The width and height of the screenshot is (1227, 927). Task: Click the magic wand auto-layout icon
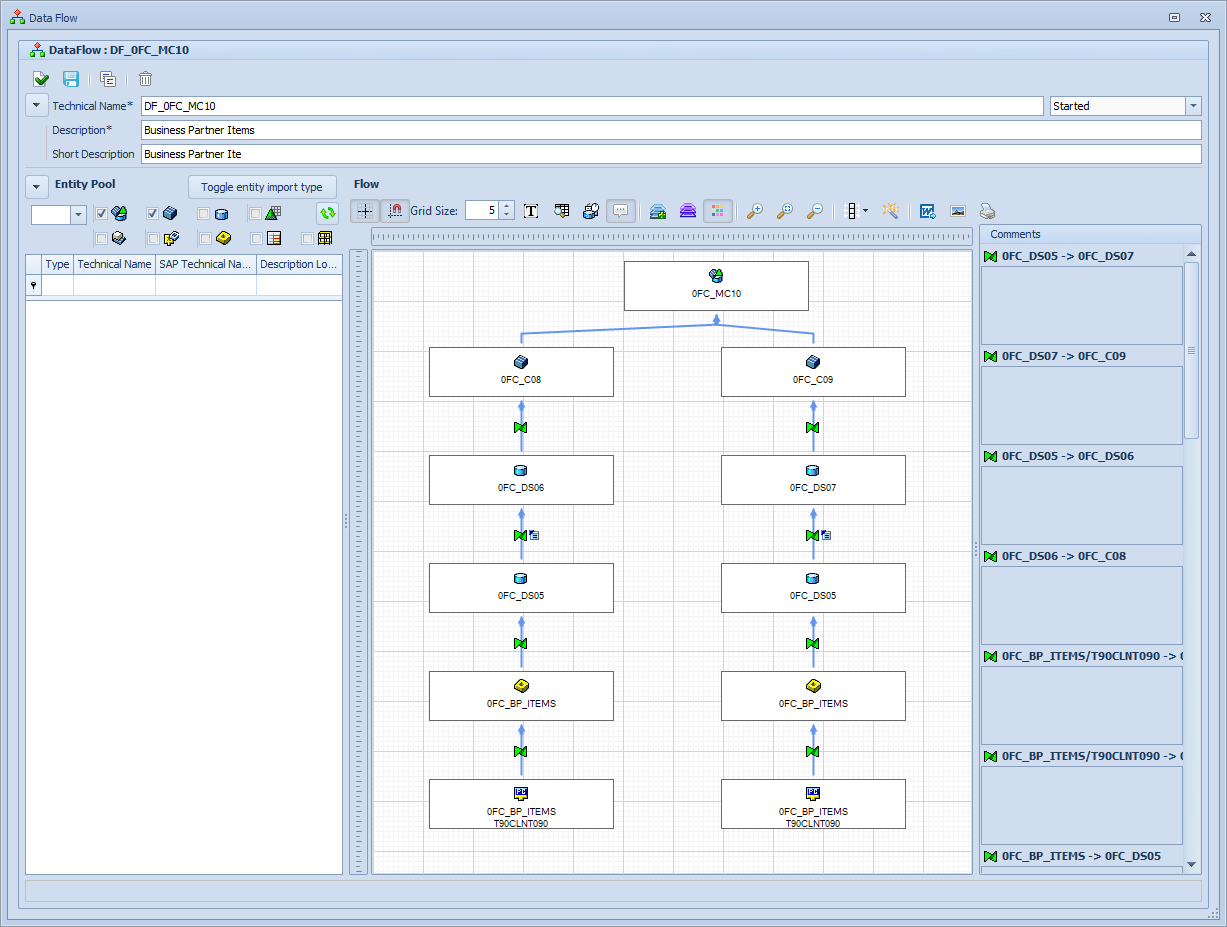click(x=891, y=211)
